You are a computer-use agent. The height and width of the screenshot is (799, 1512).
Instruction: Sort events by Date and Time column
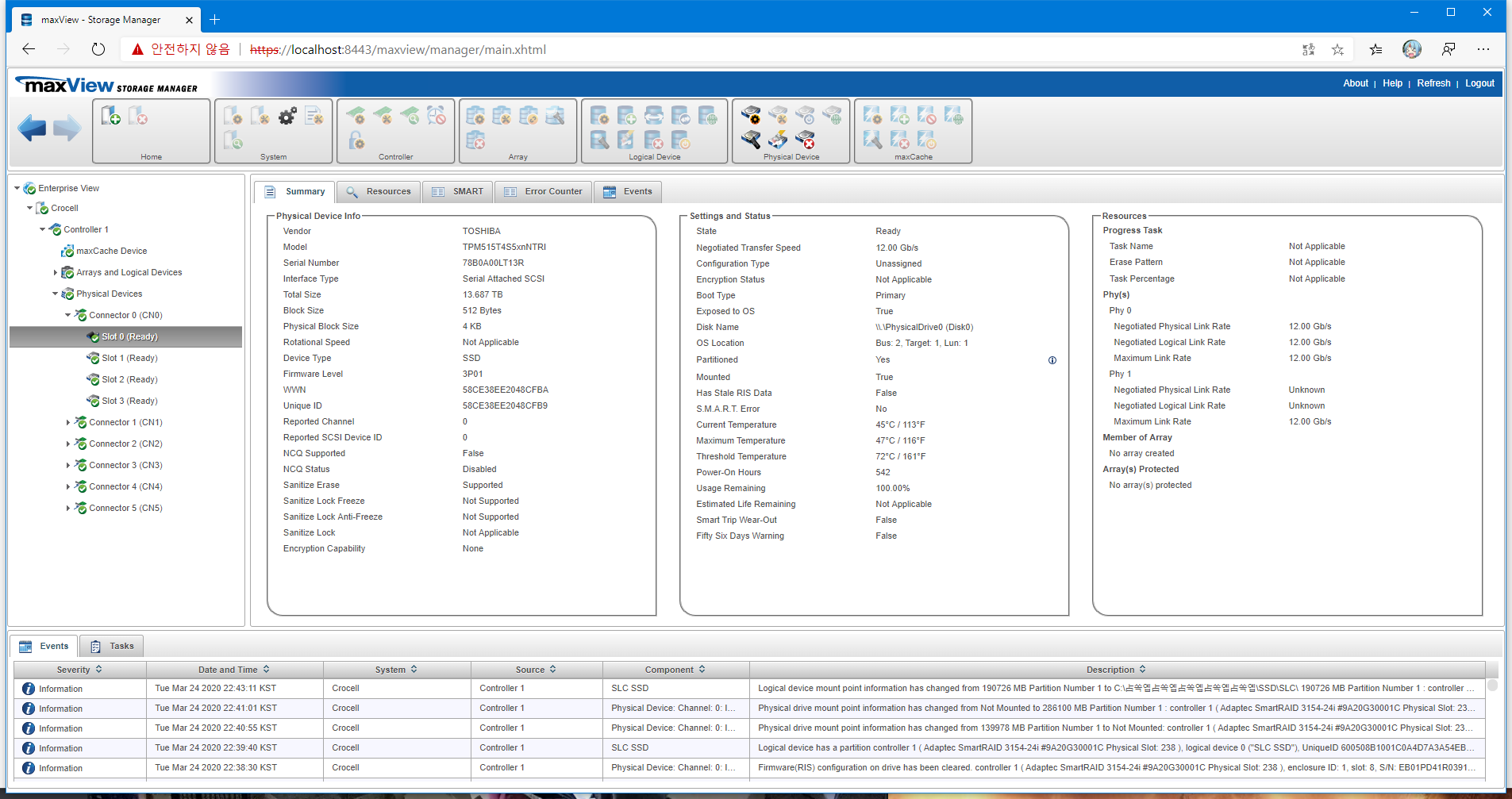click(234, 670)
